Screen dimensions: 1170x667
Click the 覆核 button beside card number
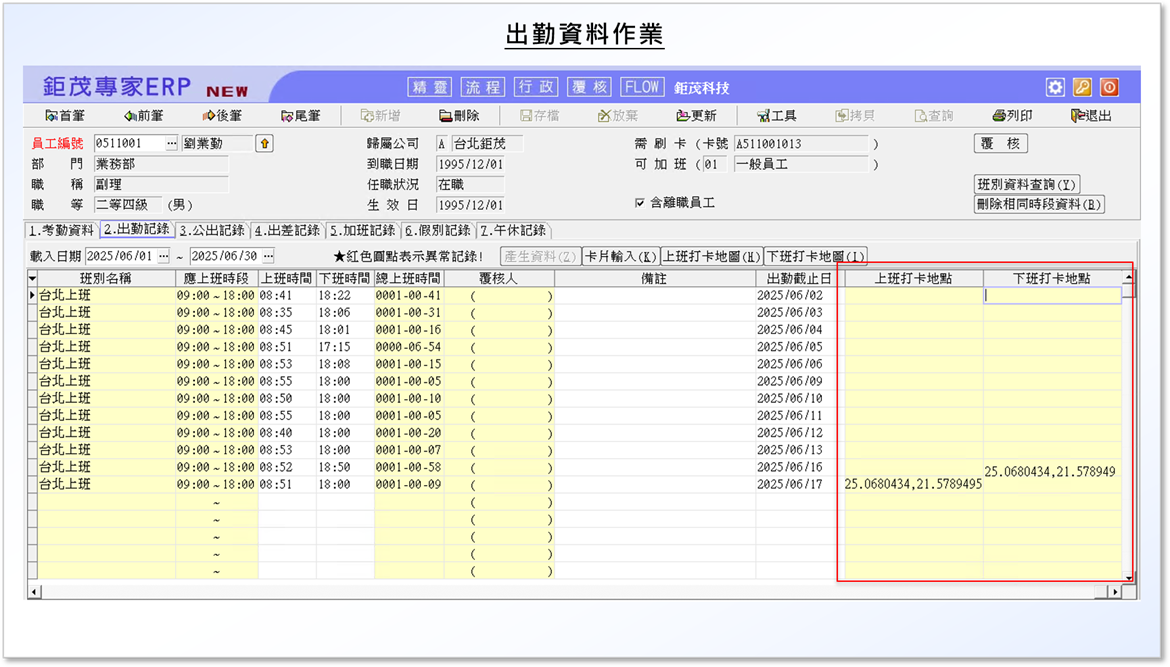pyautogui.click(x=1000, y=144)
